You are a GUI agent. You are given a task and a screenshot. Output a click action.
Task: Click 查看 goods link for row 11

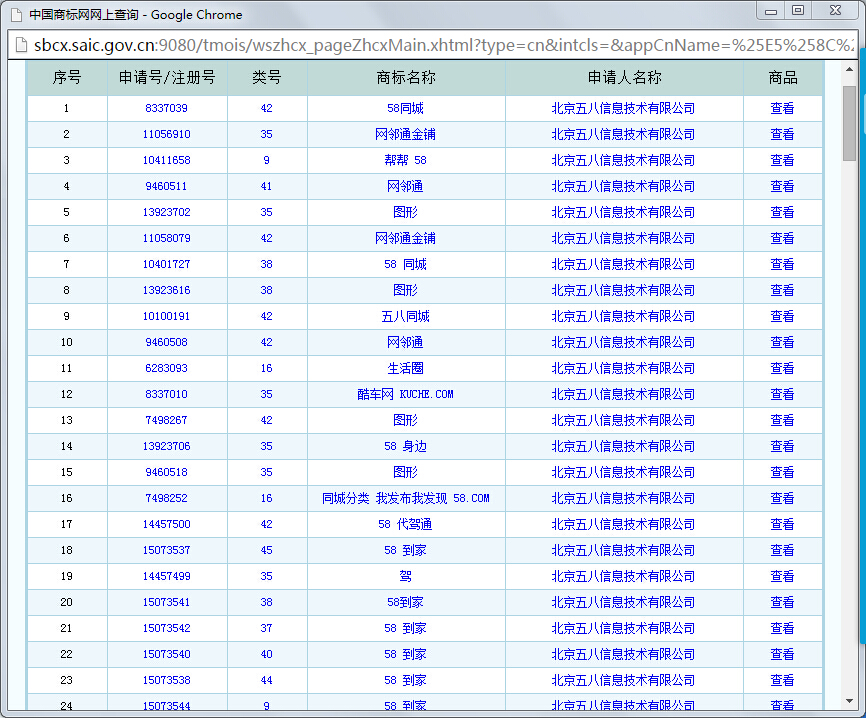[x=783, y=368]
